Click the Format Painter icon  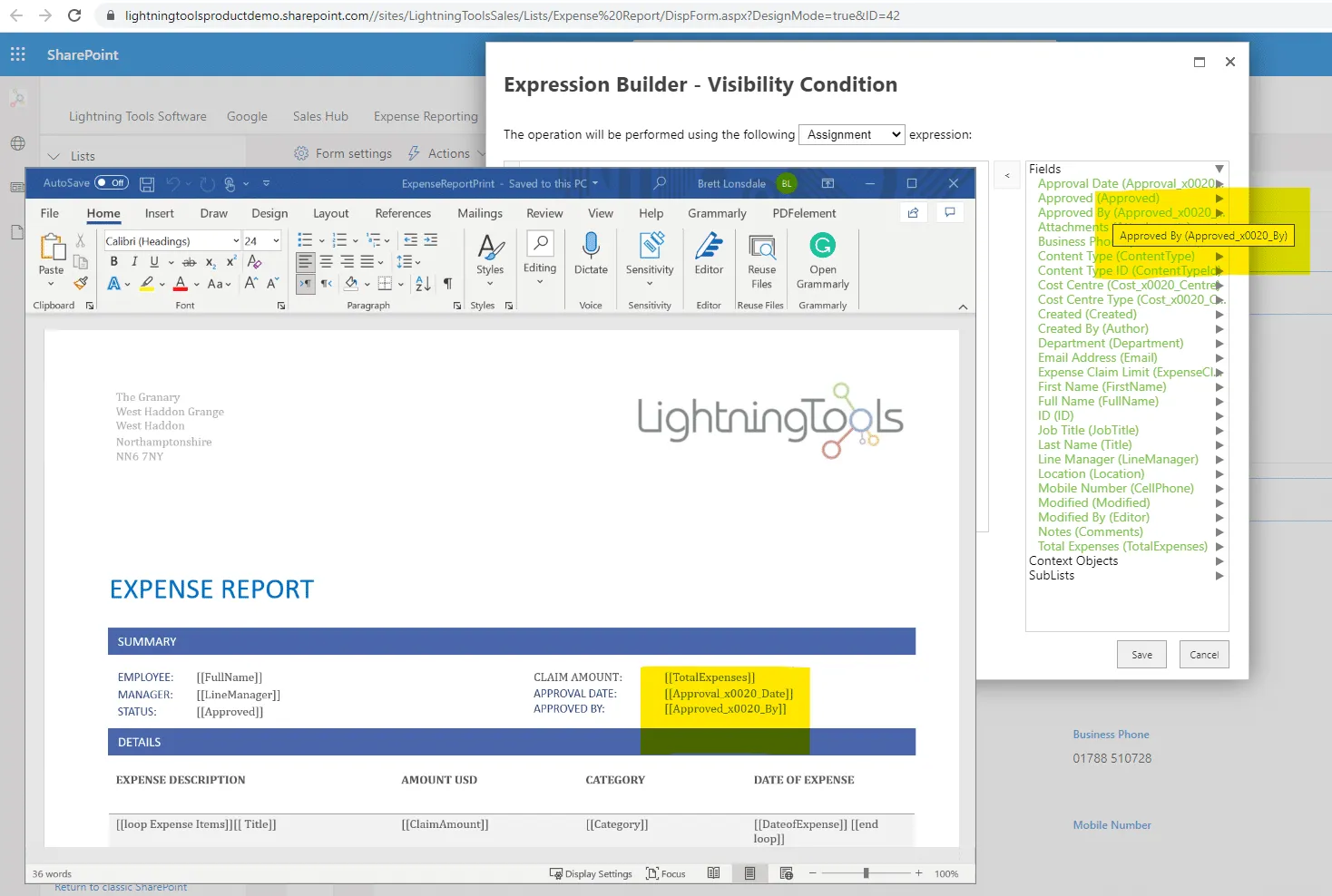click(x=80, y=283)
